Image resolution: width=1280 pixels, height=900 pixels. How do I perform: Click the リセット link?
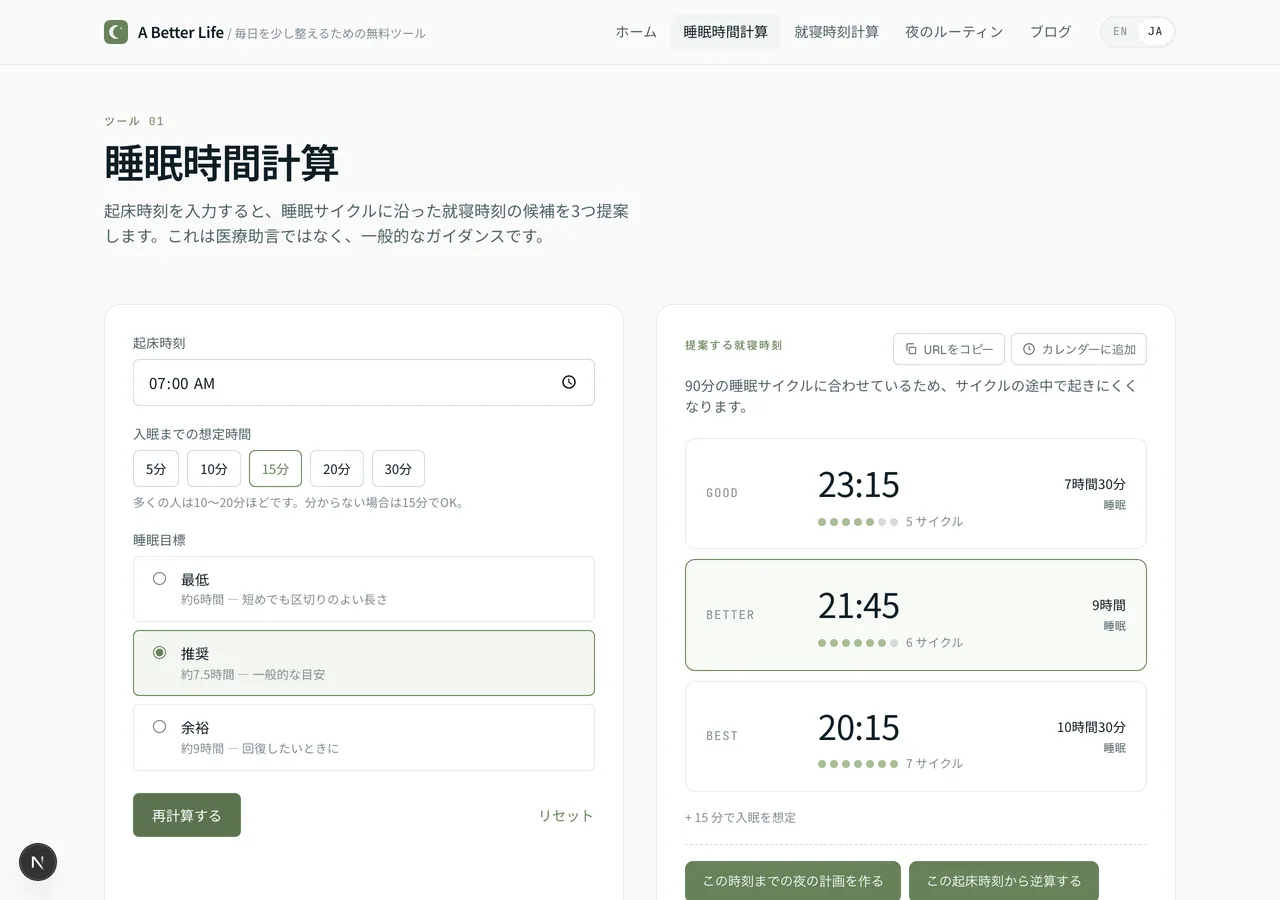[566, 815]
